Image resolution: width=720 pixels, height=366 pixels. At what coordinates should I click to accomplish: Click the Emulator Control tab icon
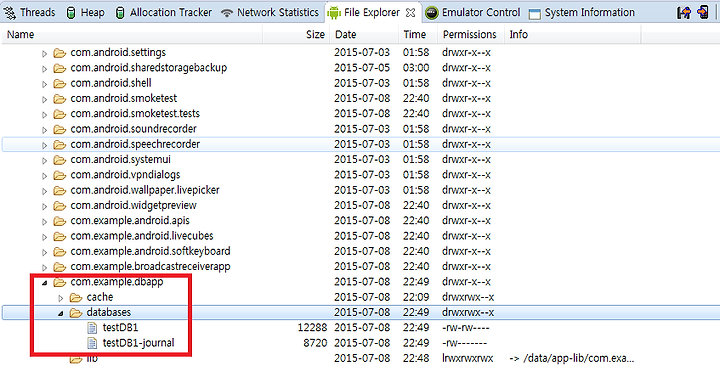pos(431,13)
